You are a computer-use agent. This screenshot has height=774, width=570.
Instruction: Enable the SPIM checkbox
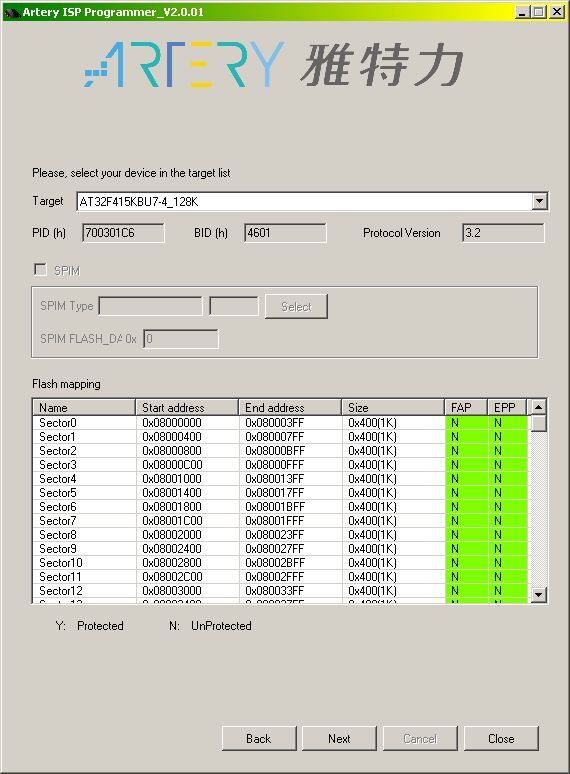tap(40, 270)
